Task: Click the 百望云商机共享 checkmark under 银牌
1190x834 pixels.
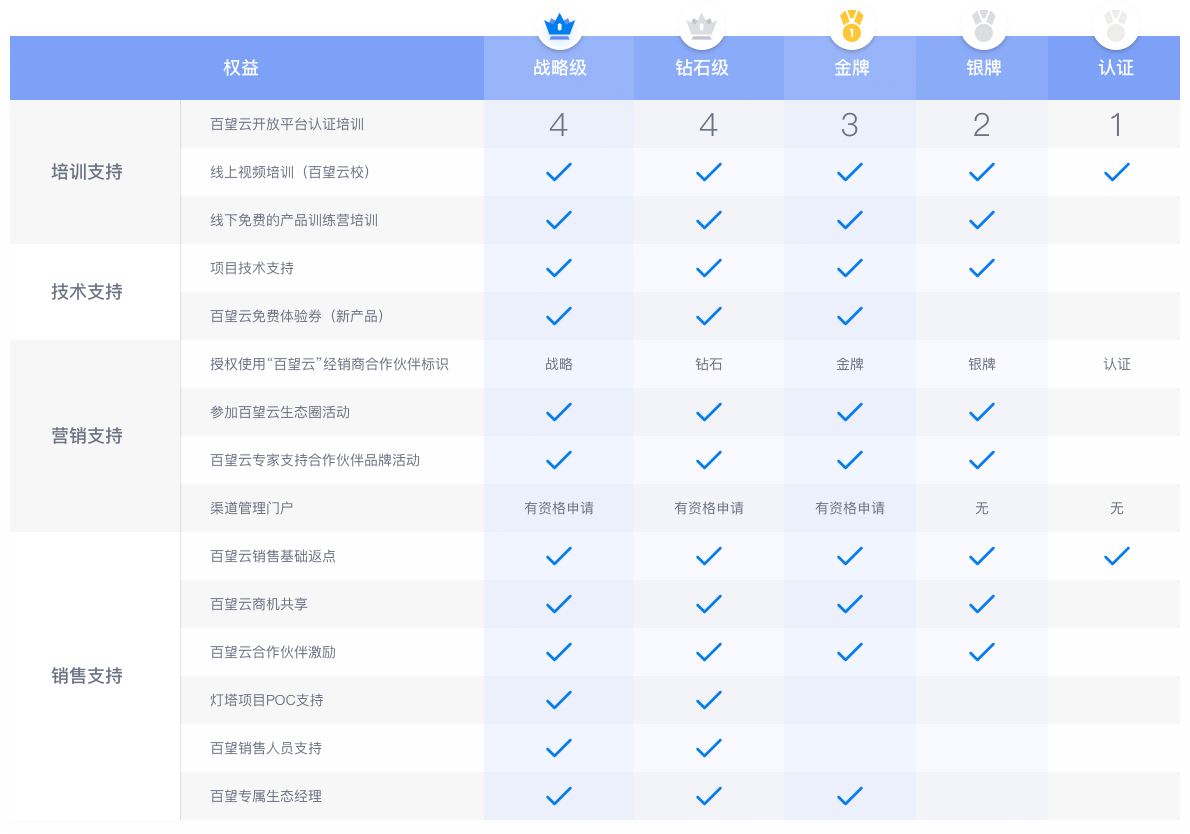Action: [981, 604]
